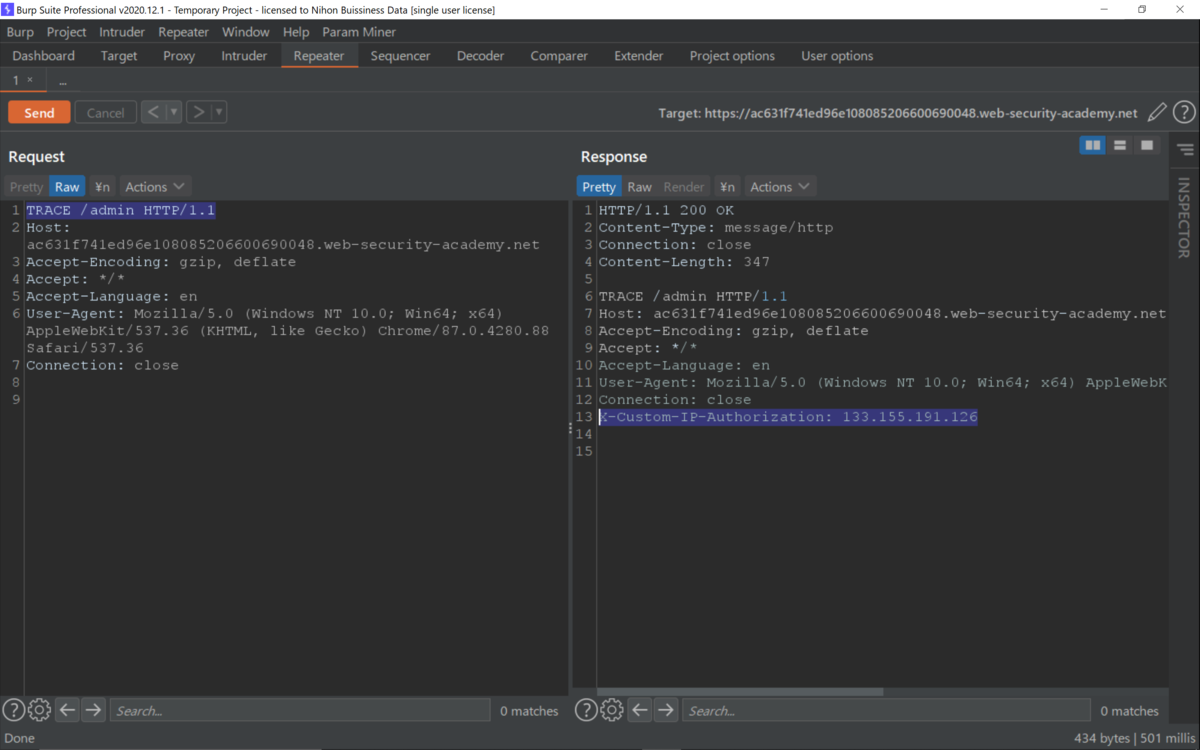Open forward history dropdown arrow

click(x=219, y=112)
